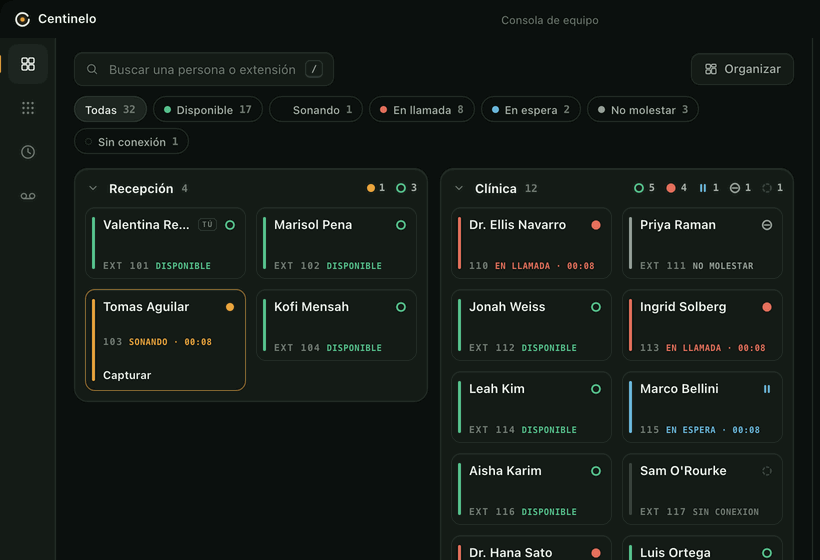This screenshot has width=820, height=560.
Task: Click Dr. Ellis Navarro's on-call status dot
Action: [x=596, y=225]
